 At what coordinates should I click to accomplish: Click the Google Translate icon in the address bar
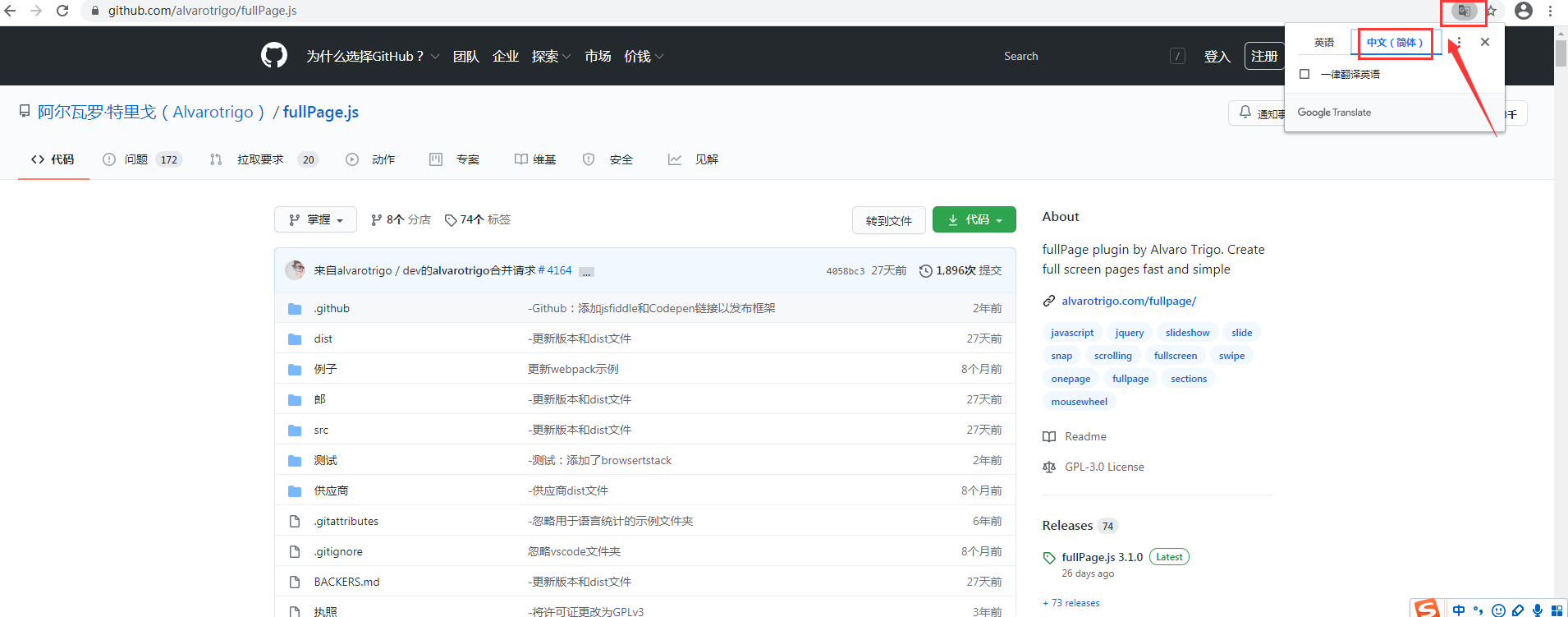pyautogui.click(x=1464, y=11)
